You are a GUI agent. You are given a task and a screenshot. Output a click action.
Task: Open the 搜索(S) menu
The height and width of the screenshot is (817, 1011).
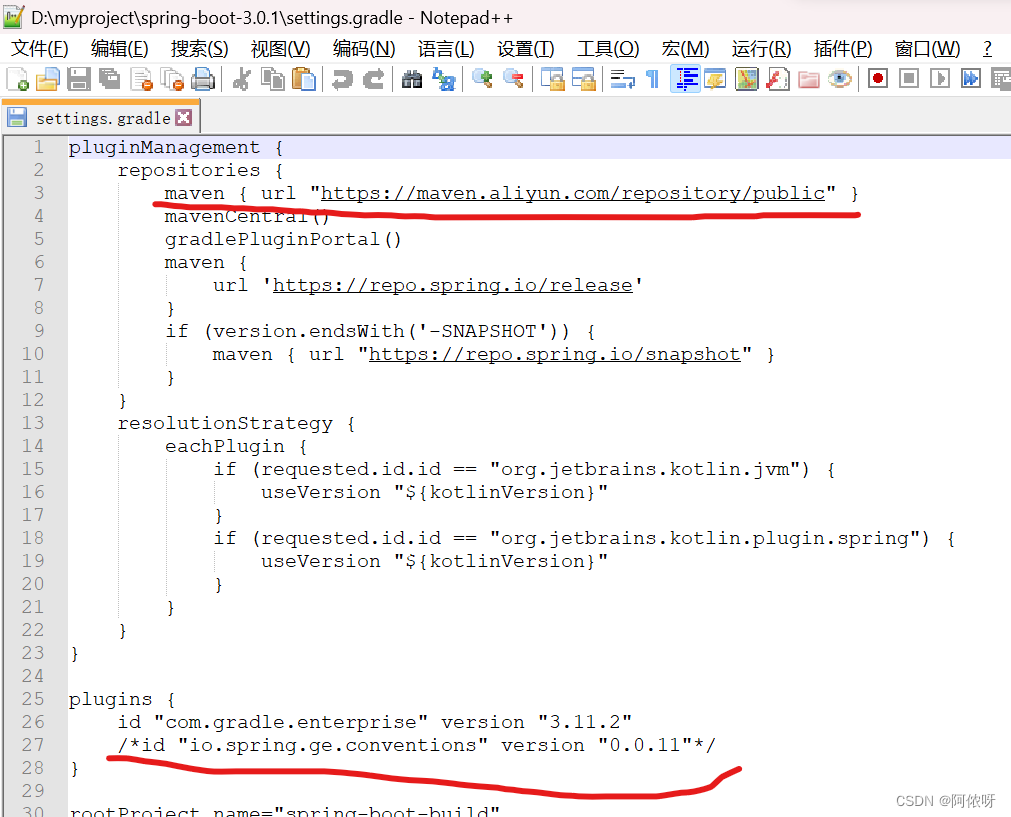199,48
